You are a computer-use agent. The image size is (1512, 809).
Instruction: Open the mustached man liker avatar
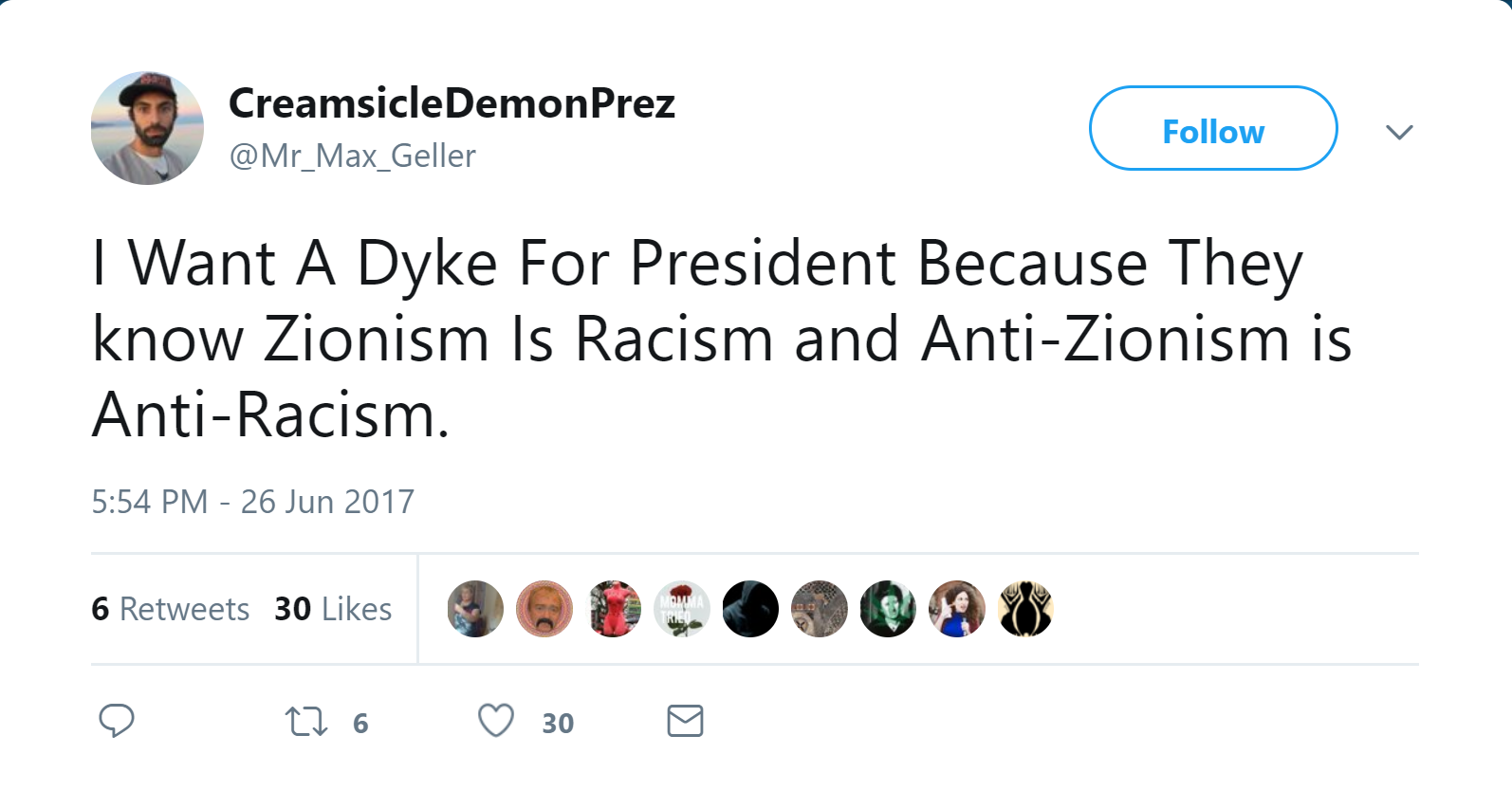[544, 609]
